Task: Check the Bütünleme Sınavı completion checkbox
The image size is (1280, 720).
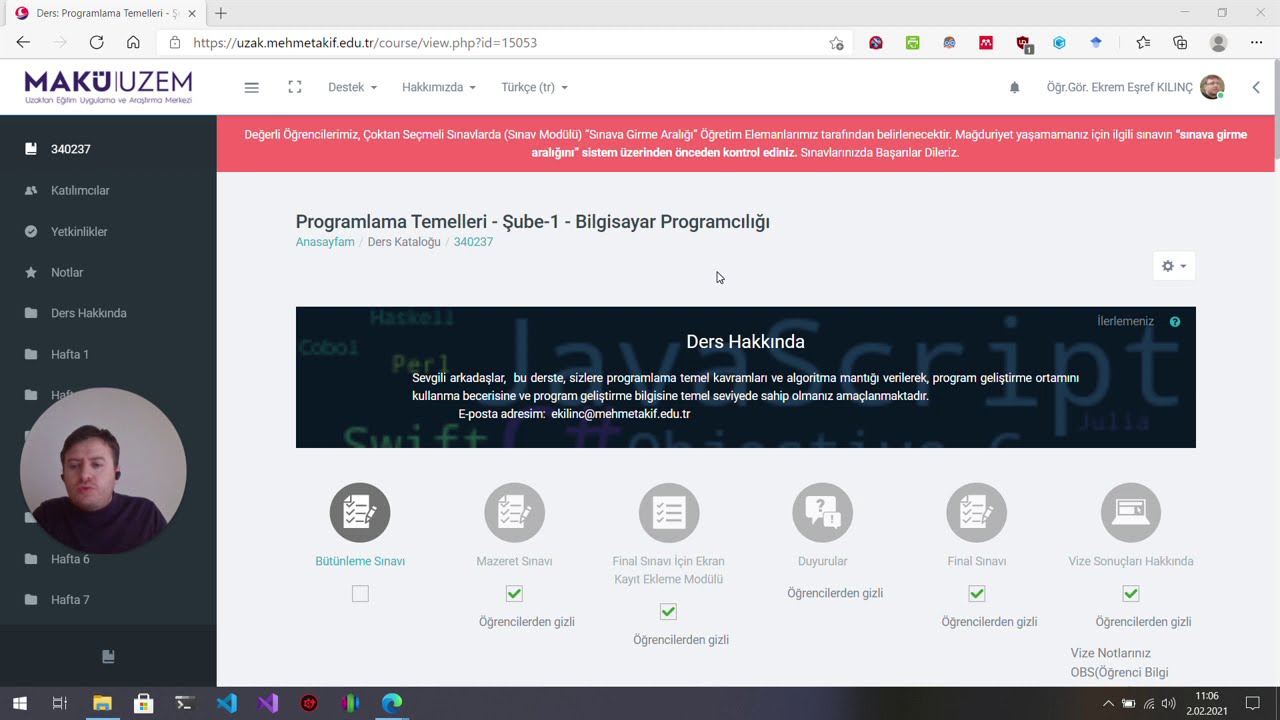Action: pyautogui.click(x=360, y=594)
